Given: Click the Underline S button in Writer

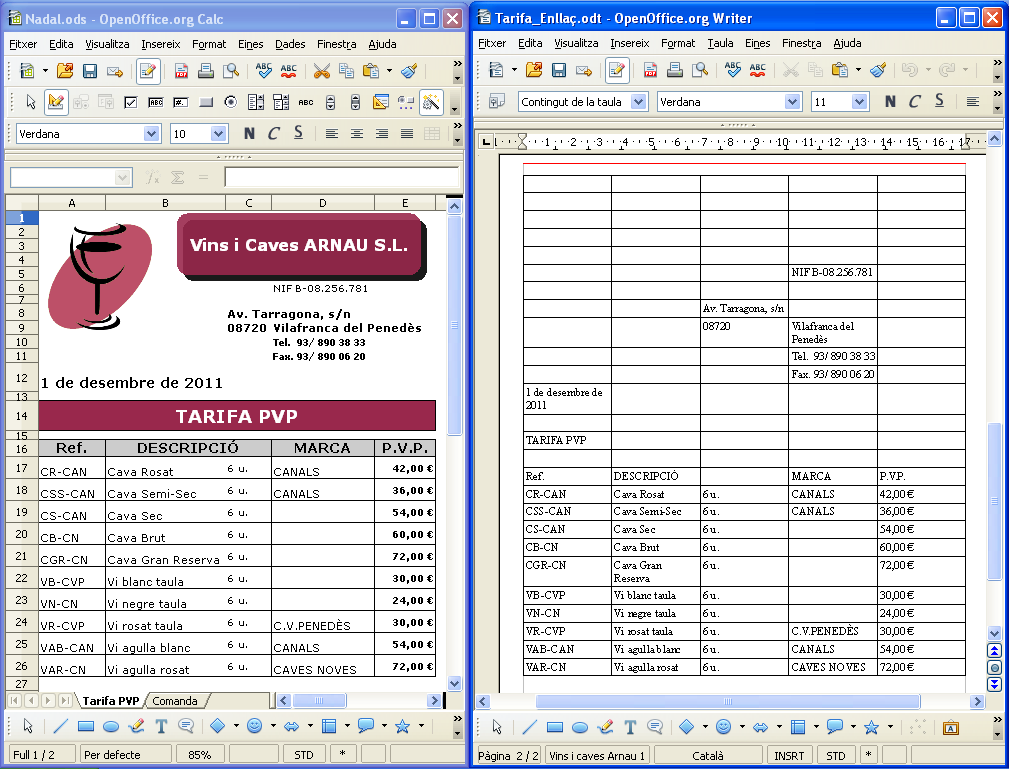Looking at the screenshot, I should 939,102.
